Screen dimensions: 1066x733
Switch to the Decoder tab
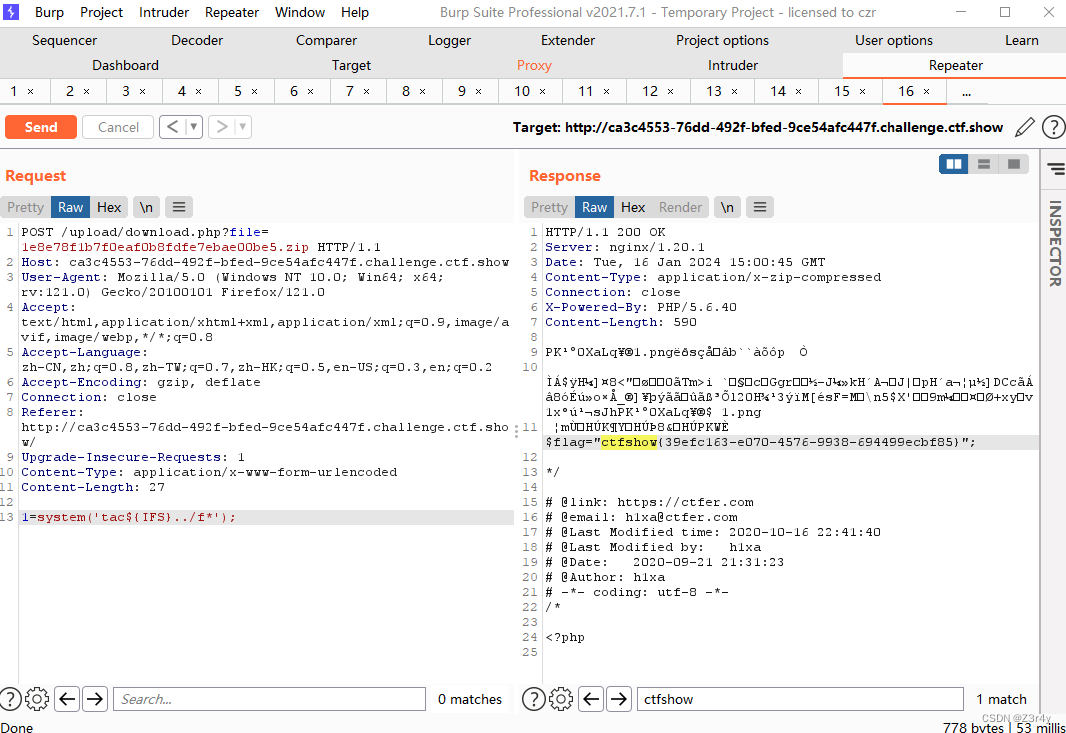197,40
